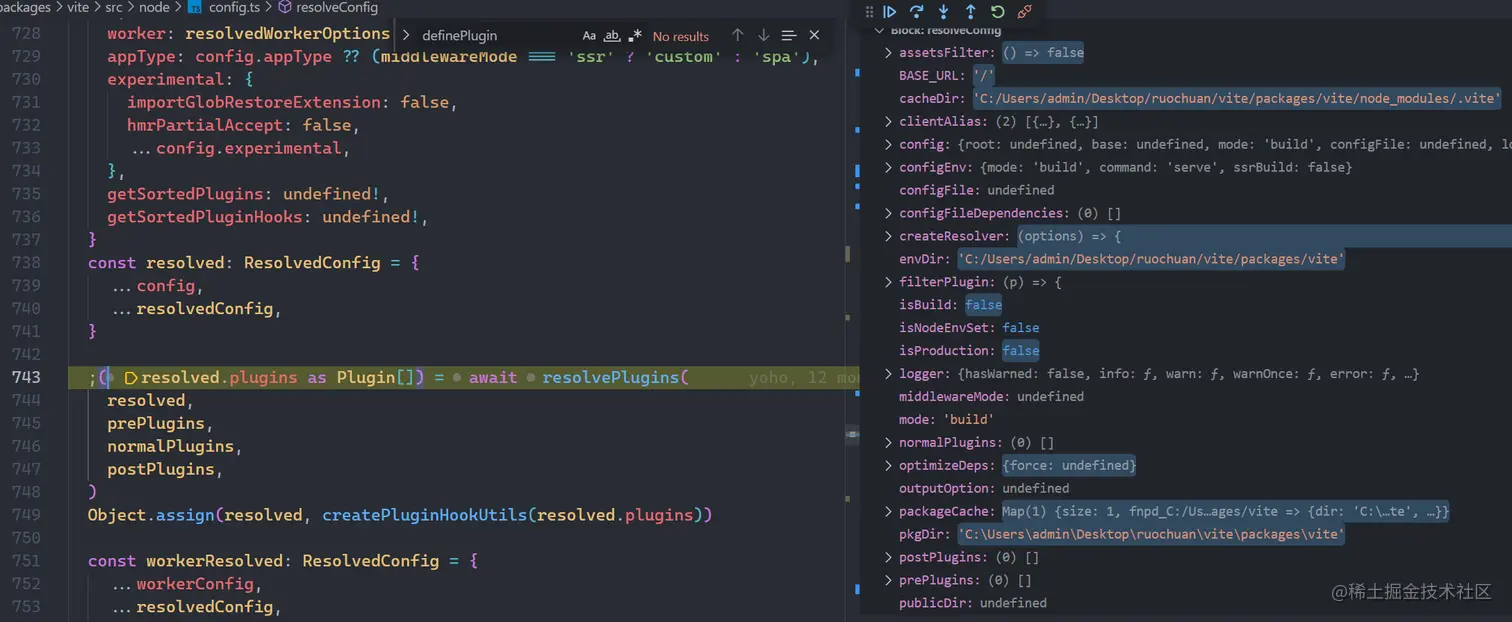Click the definePlugin search input
The width and height of the screenshot is (1512, 622).
[495, 36]
